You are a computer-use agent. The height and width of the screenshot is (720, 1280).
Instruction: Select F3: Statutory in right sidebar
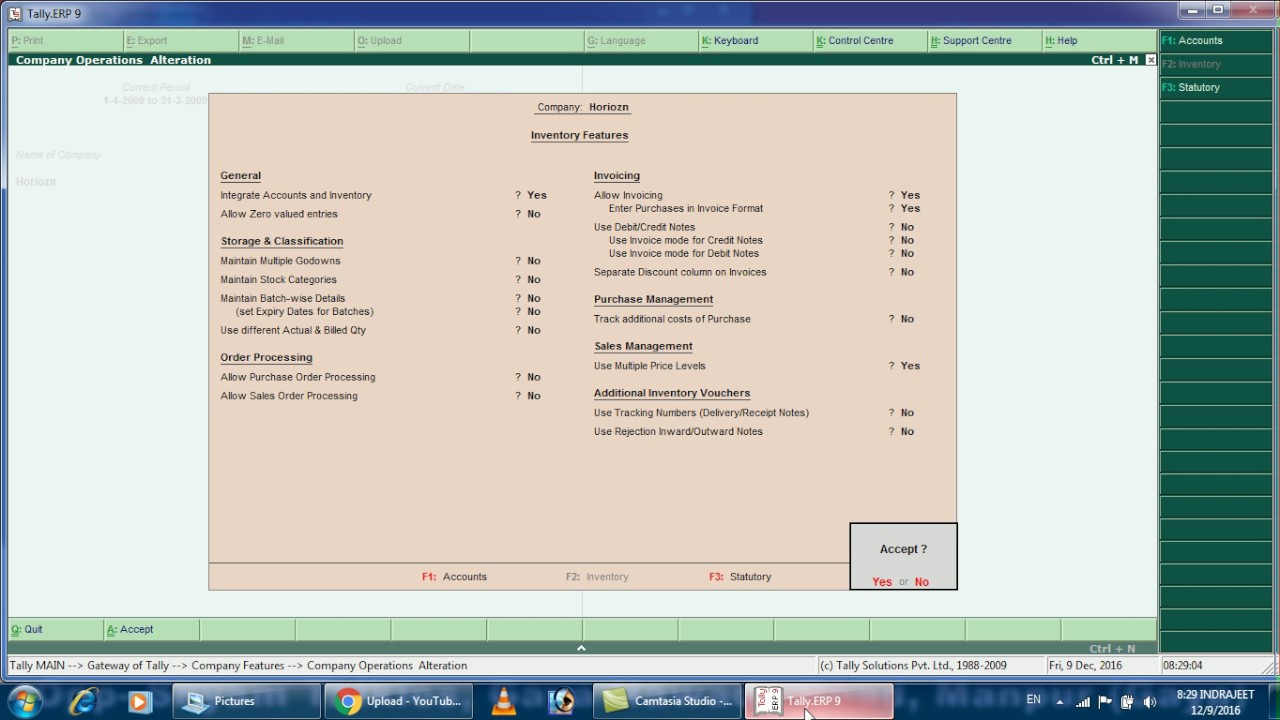(1216, 87)
